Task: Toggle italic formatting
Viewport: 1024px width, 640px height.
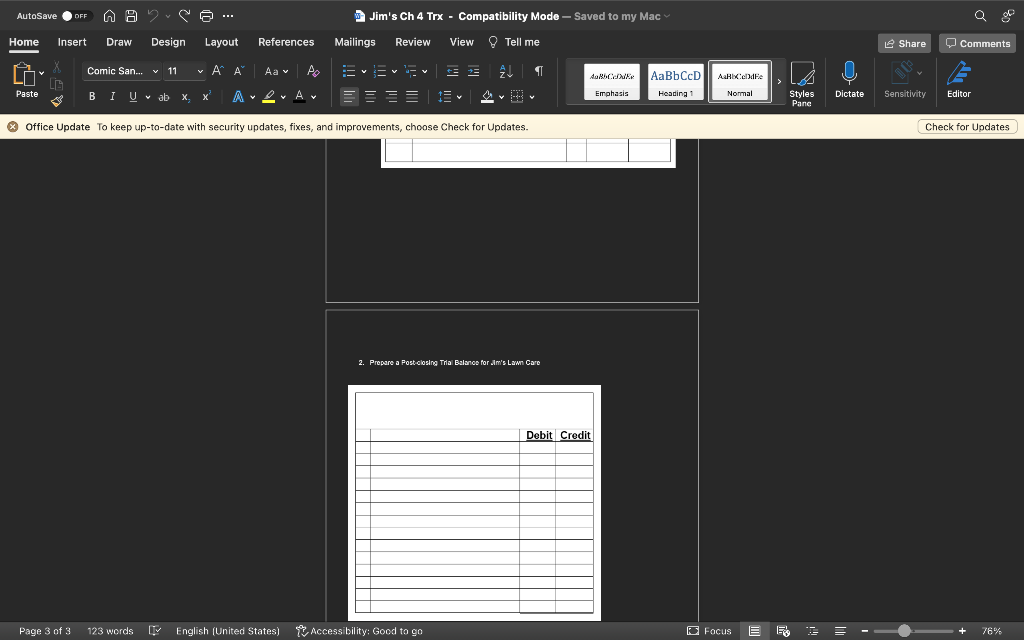Action: point(111,96)
